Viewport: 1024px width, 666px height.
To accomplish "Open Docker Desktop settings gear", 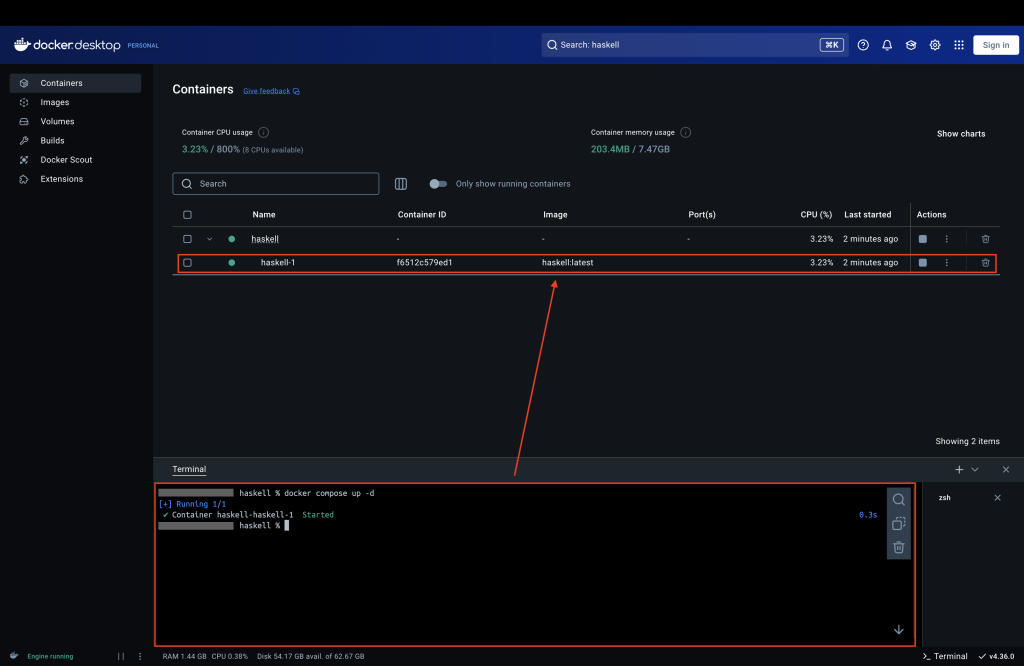I will [x=935, y=45].
